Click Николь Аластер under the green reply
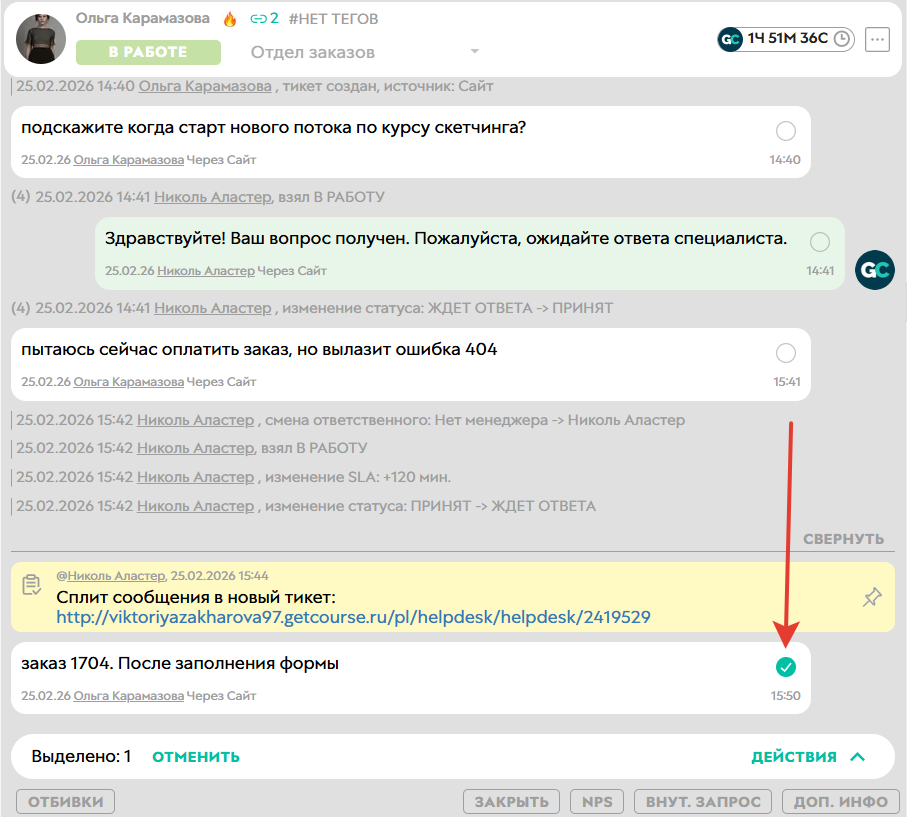 click(x=206, y=271)
